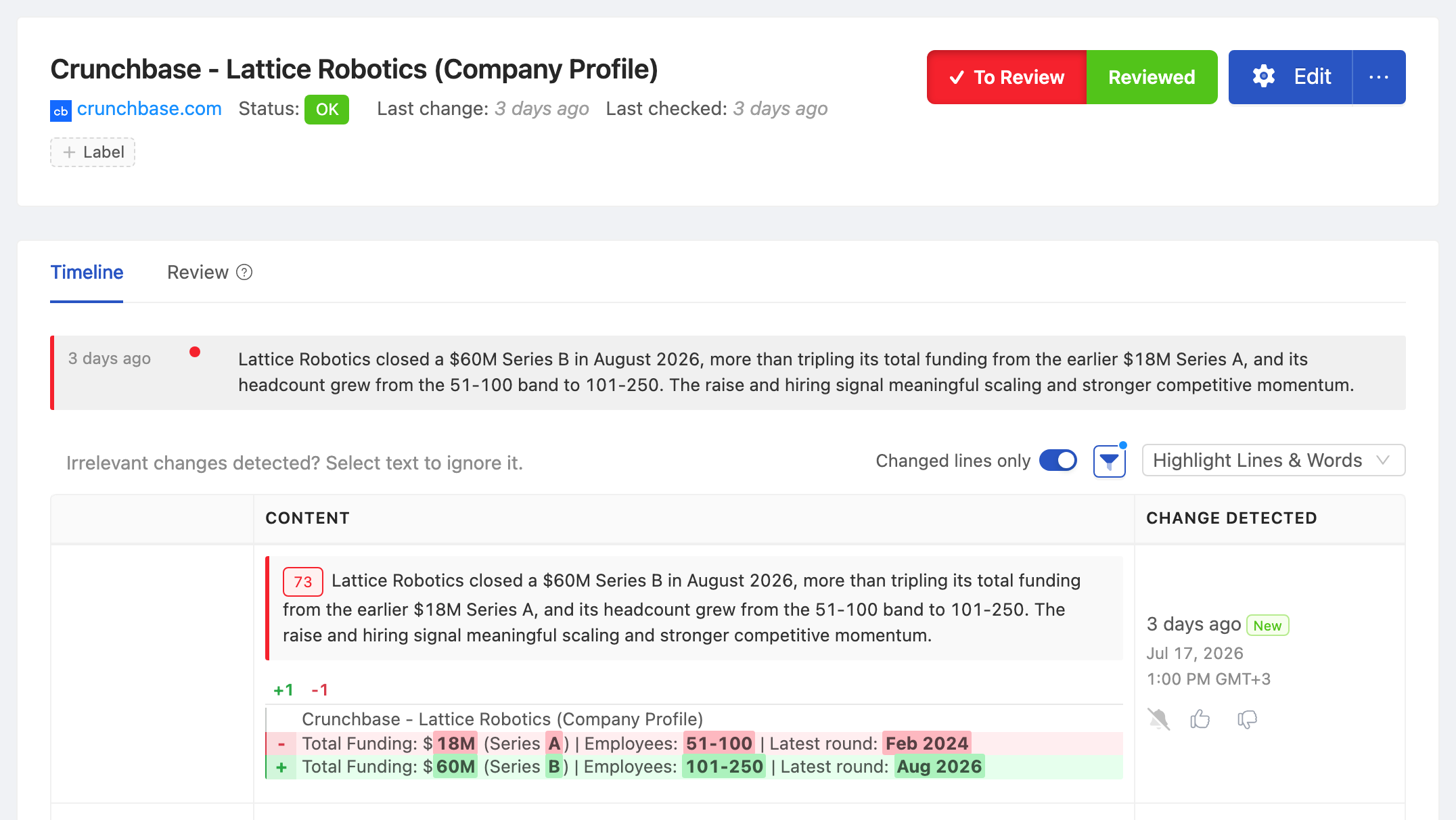Click the 1:00 PM GMT+3 timestamp
The height and width of the screenshot is (820, 1456).
[1208, 679]
